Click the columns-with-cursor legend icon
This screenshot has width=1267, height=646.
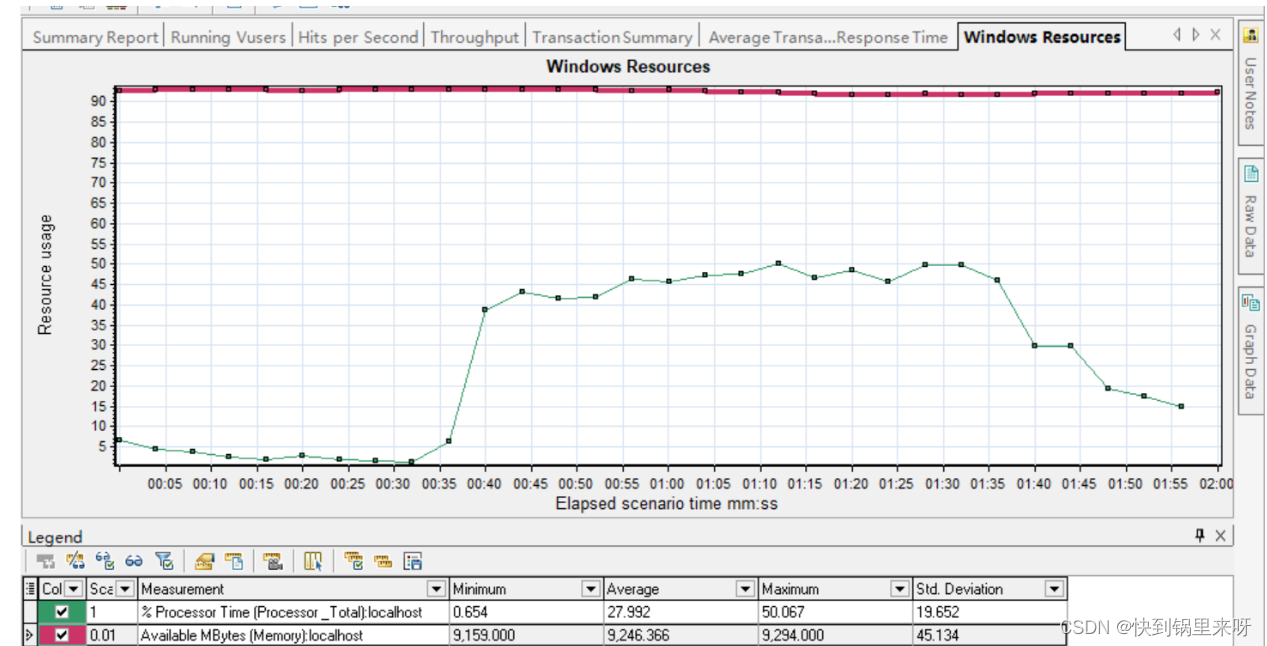pyautogui.click(x=313, y=561)
